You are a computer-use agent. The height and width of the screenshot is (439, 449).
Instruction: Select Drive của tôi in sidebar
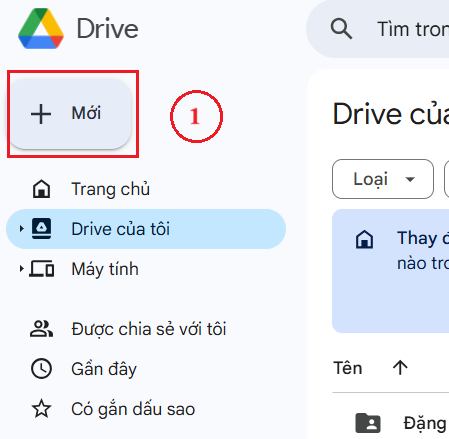(x=146, y=229)
